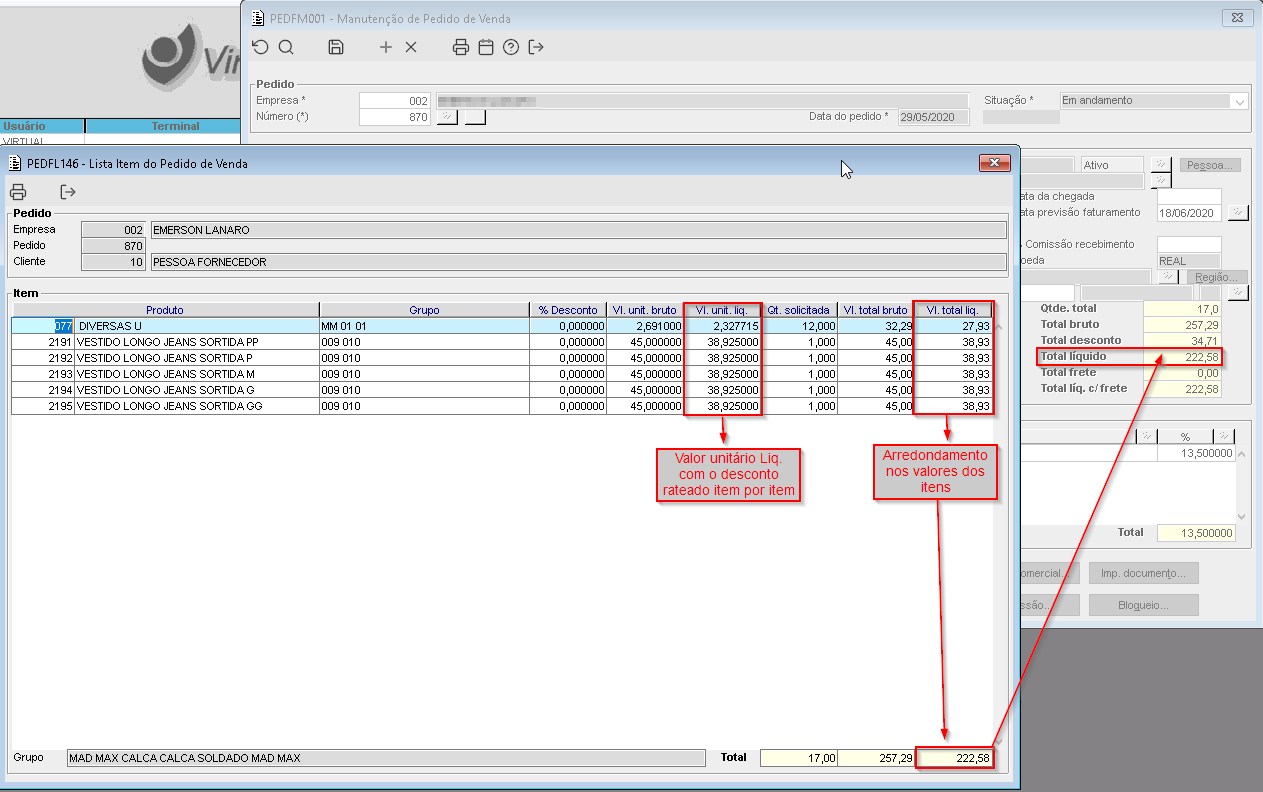Click the Número field with value 870
Image resolution: width=1263 pixels, height=792 pixels.
coord(395,117)
